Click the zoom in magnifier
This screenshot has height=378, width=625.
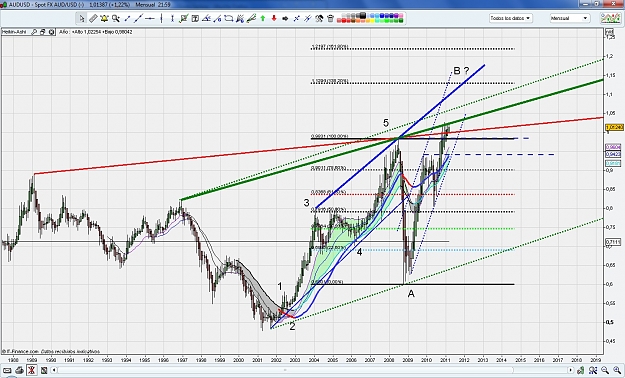[x=617, y=370]
